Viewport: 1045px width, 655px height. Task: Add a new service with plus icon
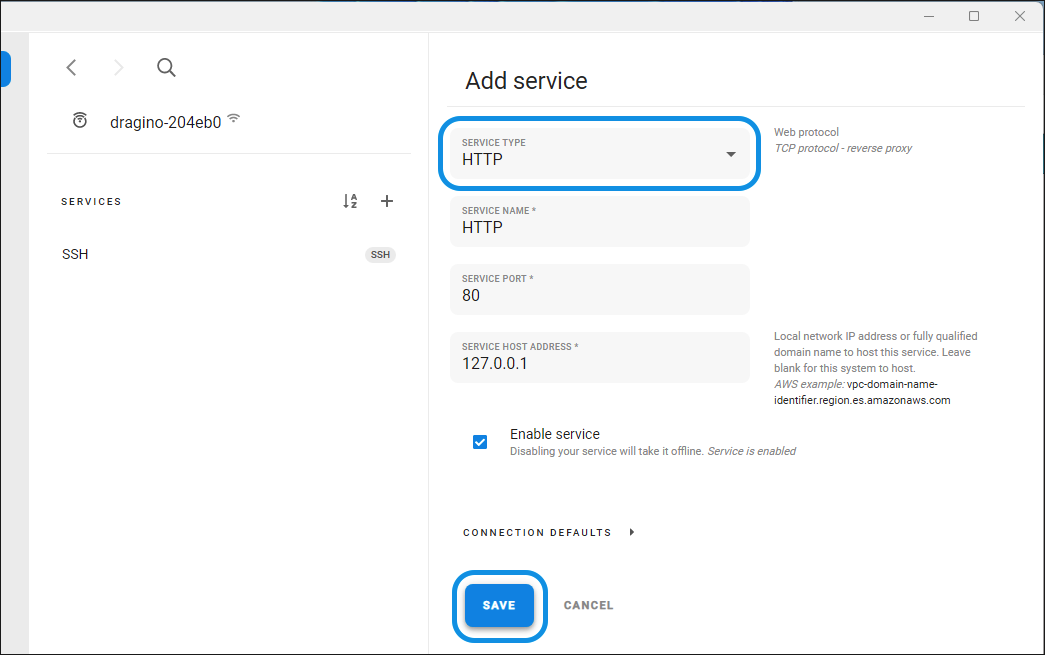click(387, 201)
